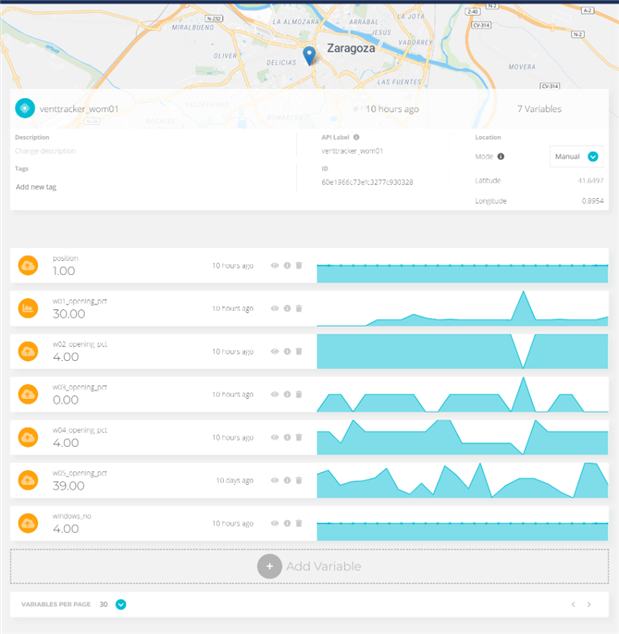This screenshot has height=634, width=619.
Task: Edit the Change description field
Action: pos(45,151)
